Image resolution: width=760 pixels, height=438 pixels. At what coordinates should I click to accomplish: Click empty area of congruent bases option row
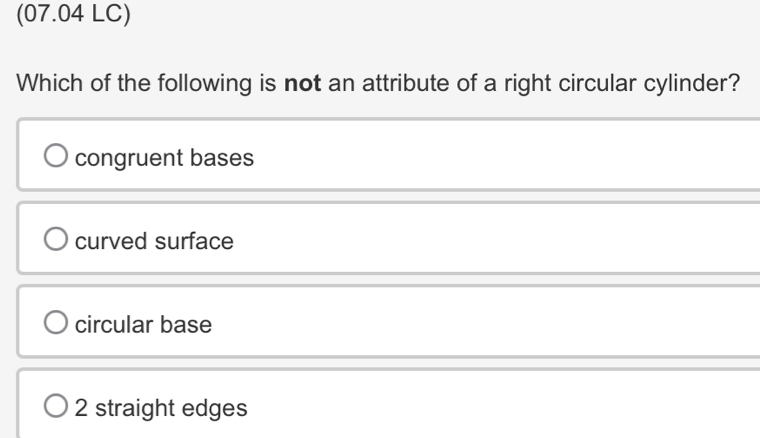[500, 157]
